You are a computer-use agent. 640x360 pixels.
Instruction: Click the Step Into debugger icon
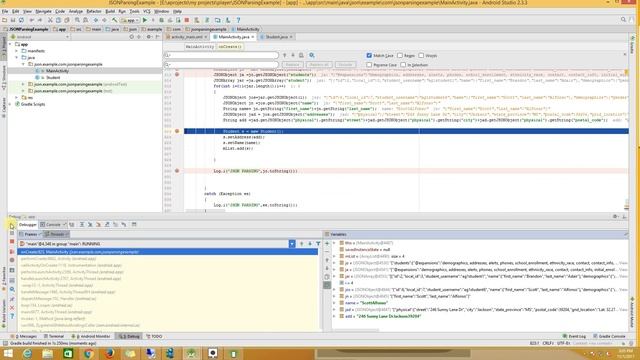tap(90, 224)
